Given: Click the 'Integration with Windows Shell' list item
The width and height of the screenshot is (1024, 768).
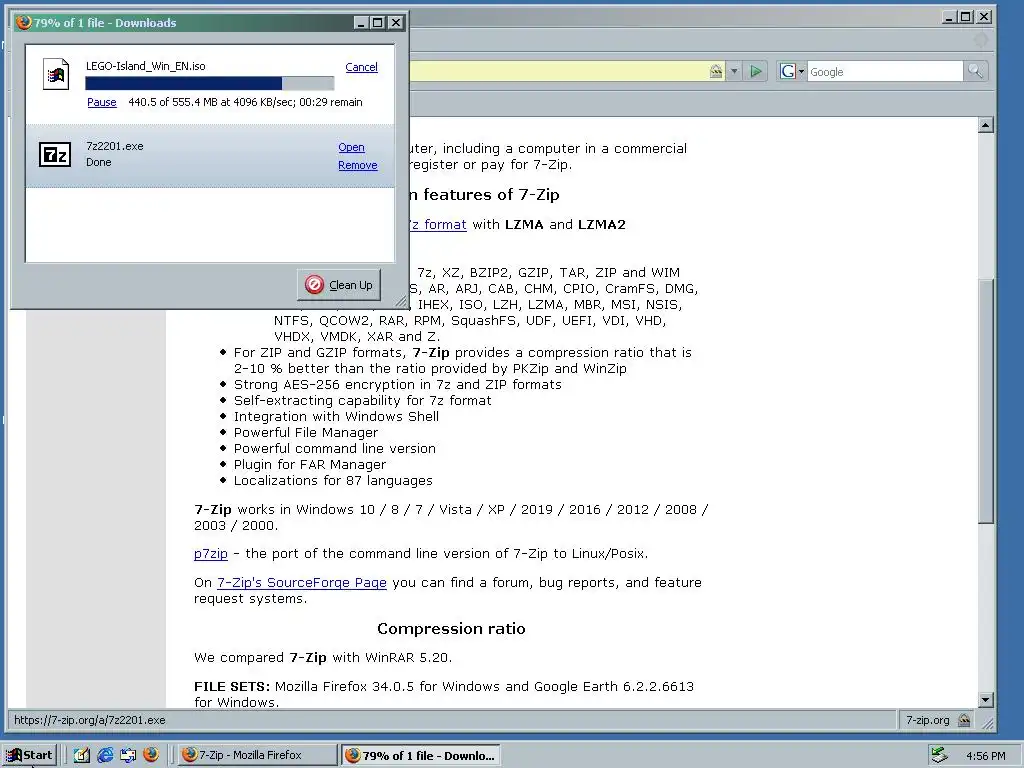Looking at the screenshot, I should click(x=336, y=417).
